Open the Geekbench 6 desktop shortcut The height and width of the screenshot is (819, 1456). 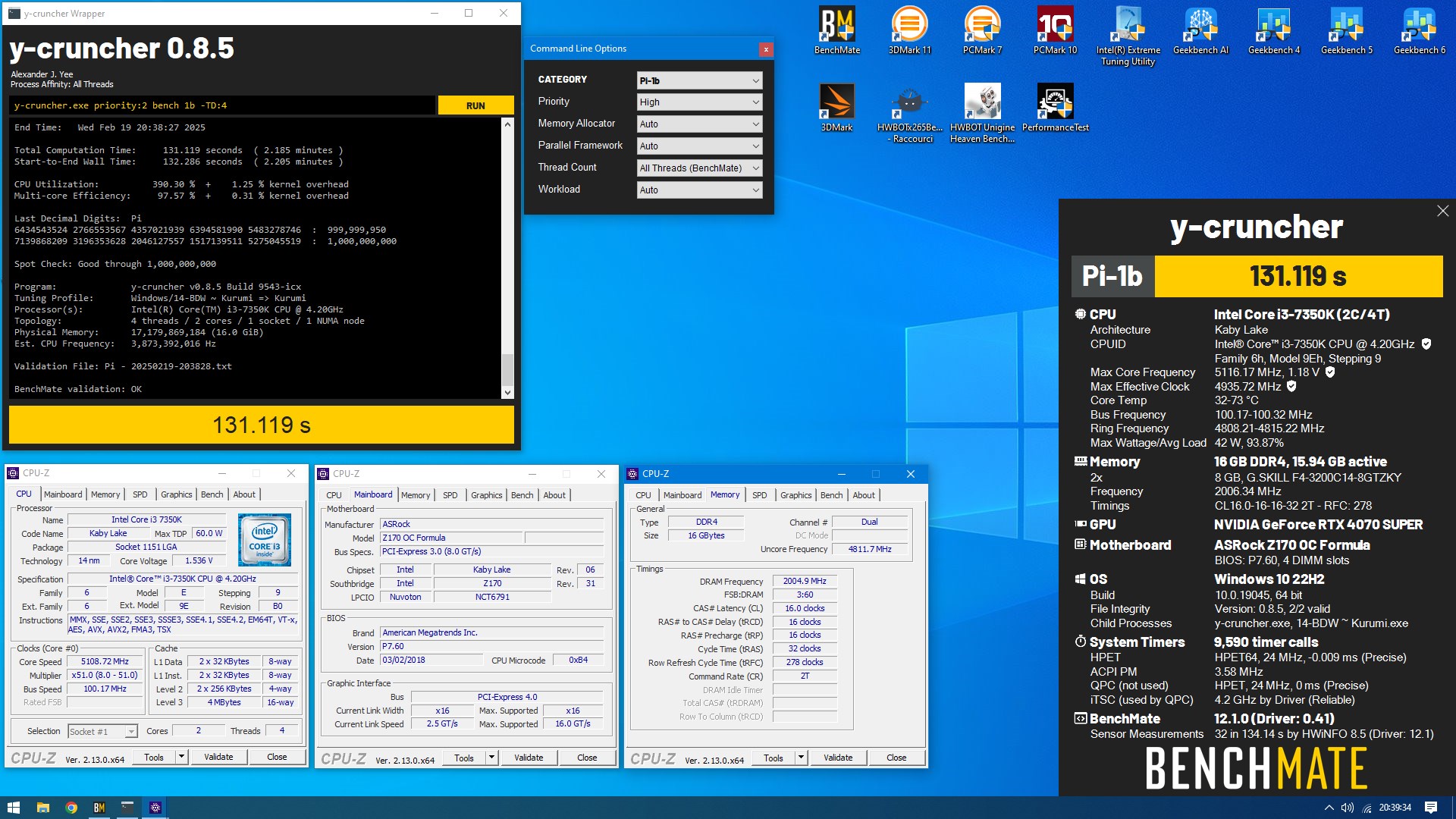click(1419, 30)
